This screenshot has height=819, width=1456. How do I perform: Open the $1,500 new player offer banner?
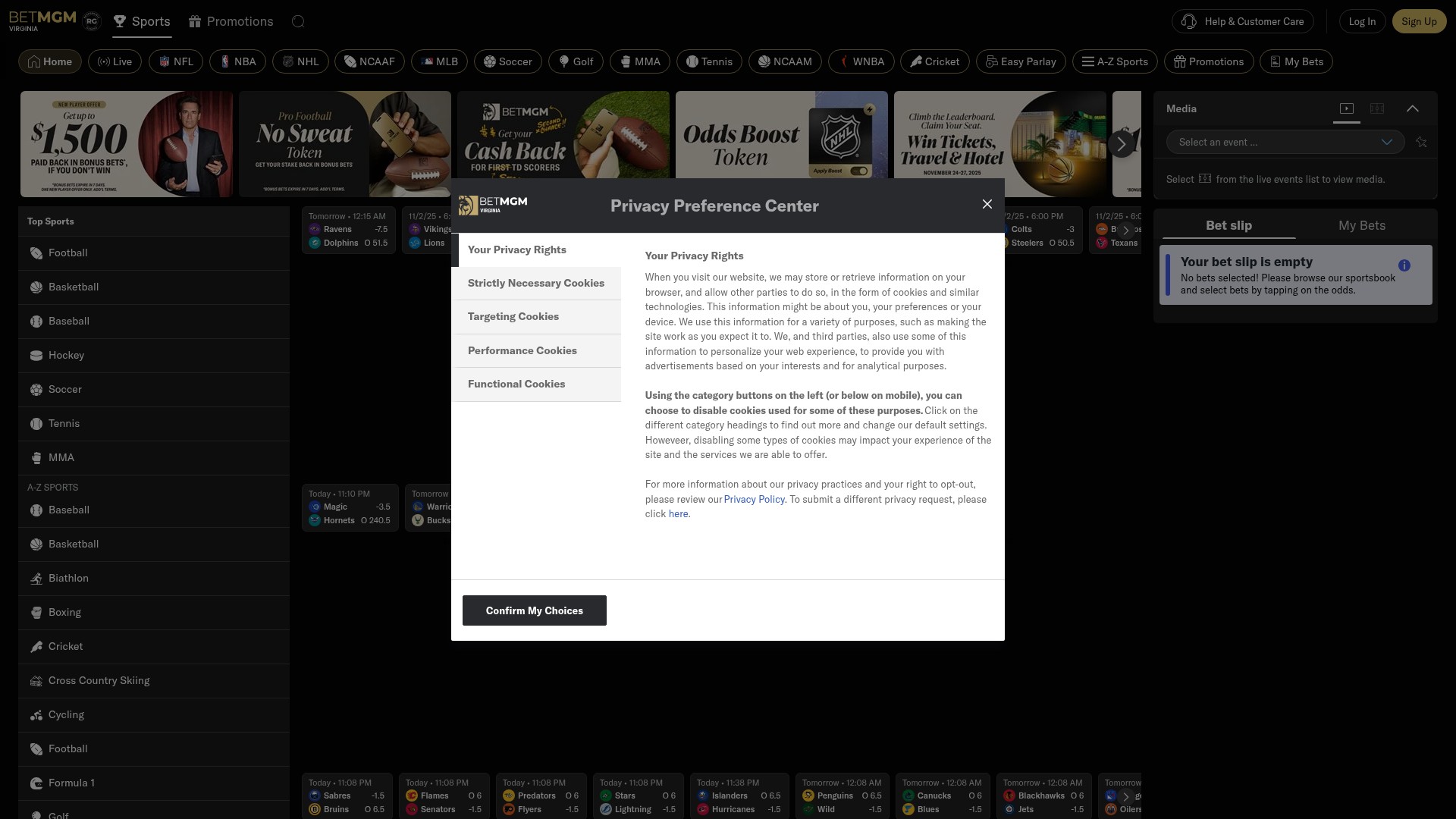click(x=127, y=144)
